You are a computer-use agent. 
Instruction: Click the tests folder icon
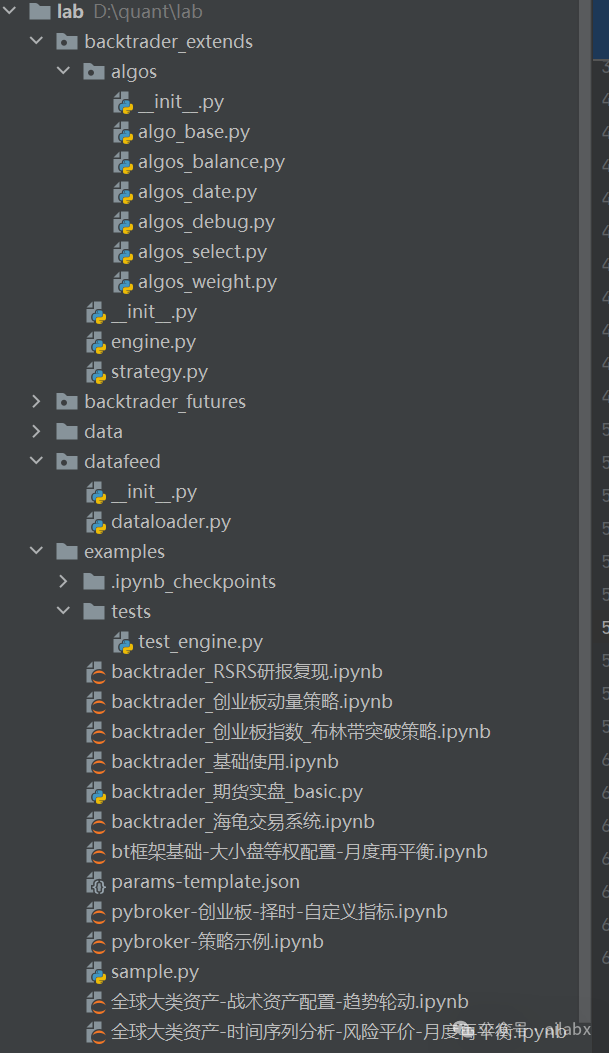tap(93, 611)
